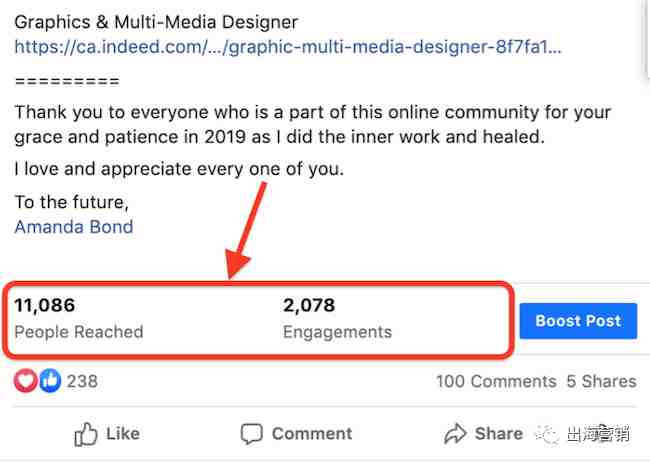
Task: Open the 5 Shares list
Action: (601, 381)
